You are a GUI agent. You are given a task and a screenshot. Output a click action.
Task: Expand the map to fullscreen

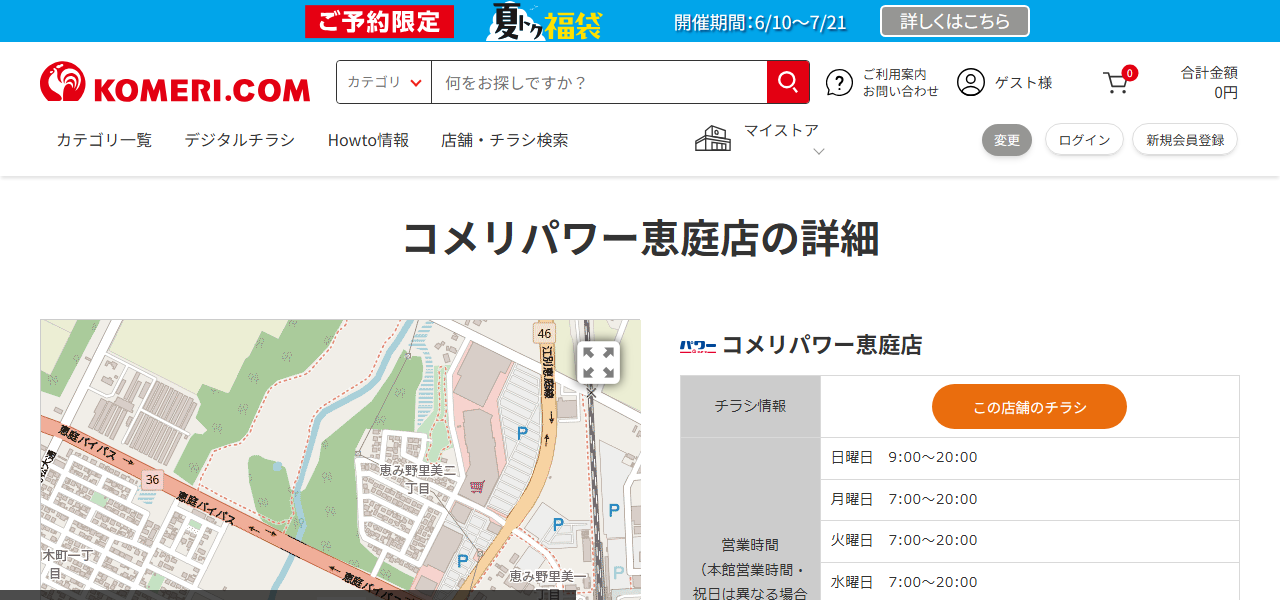point(598,362)
